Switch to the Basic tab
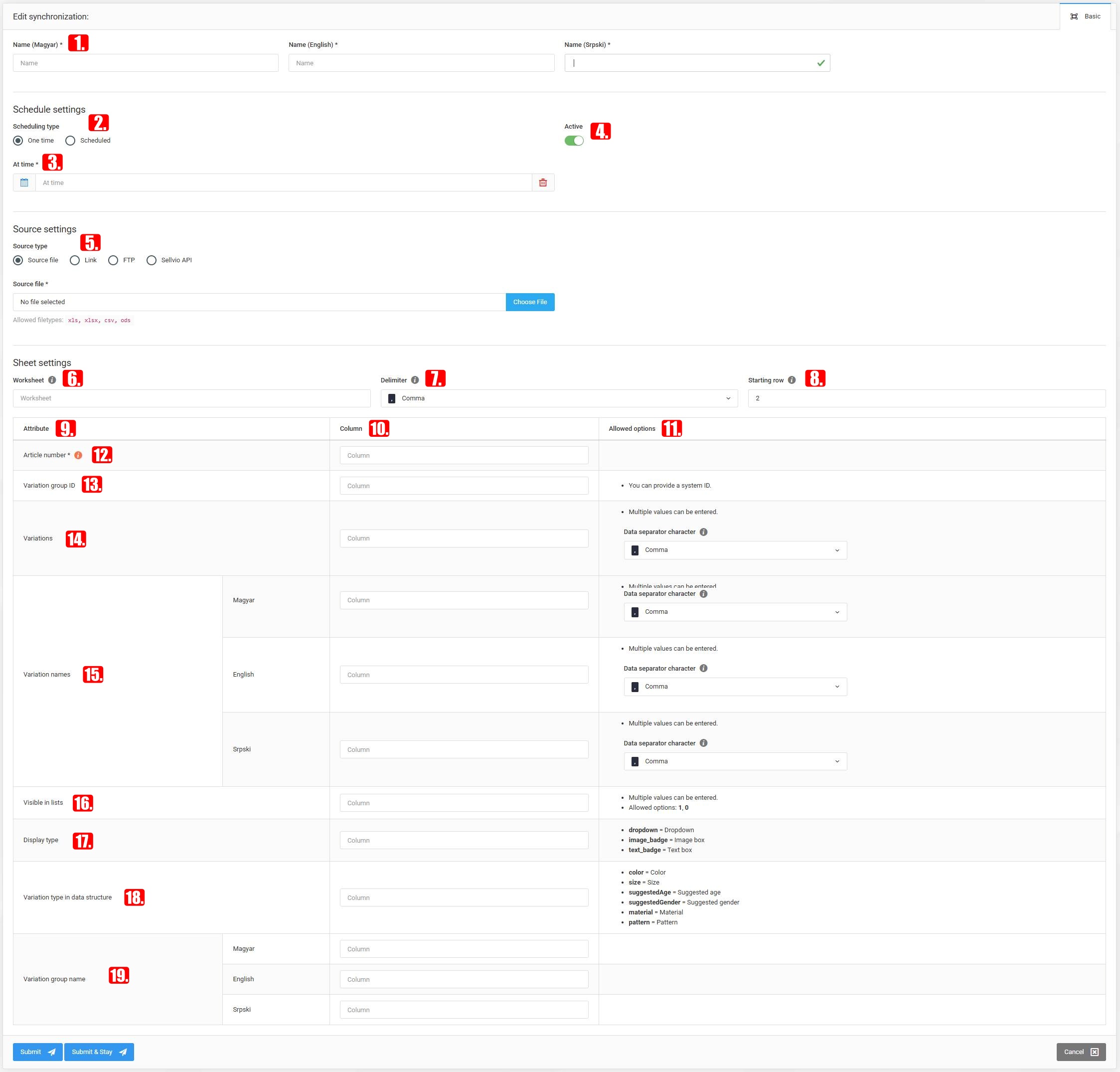1120x1072 pixels. point(1085,16)
